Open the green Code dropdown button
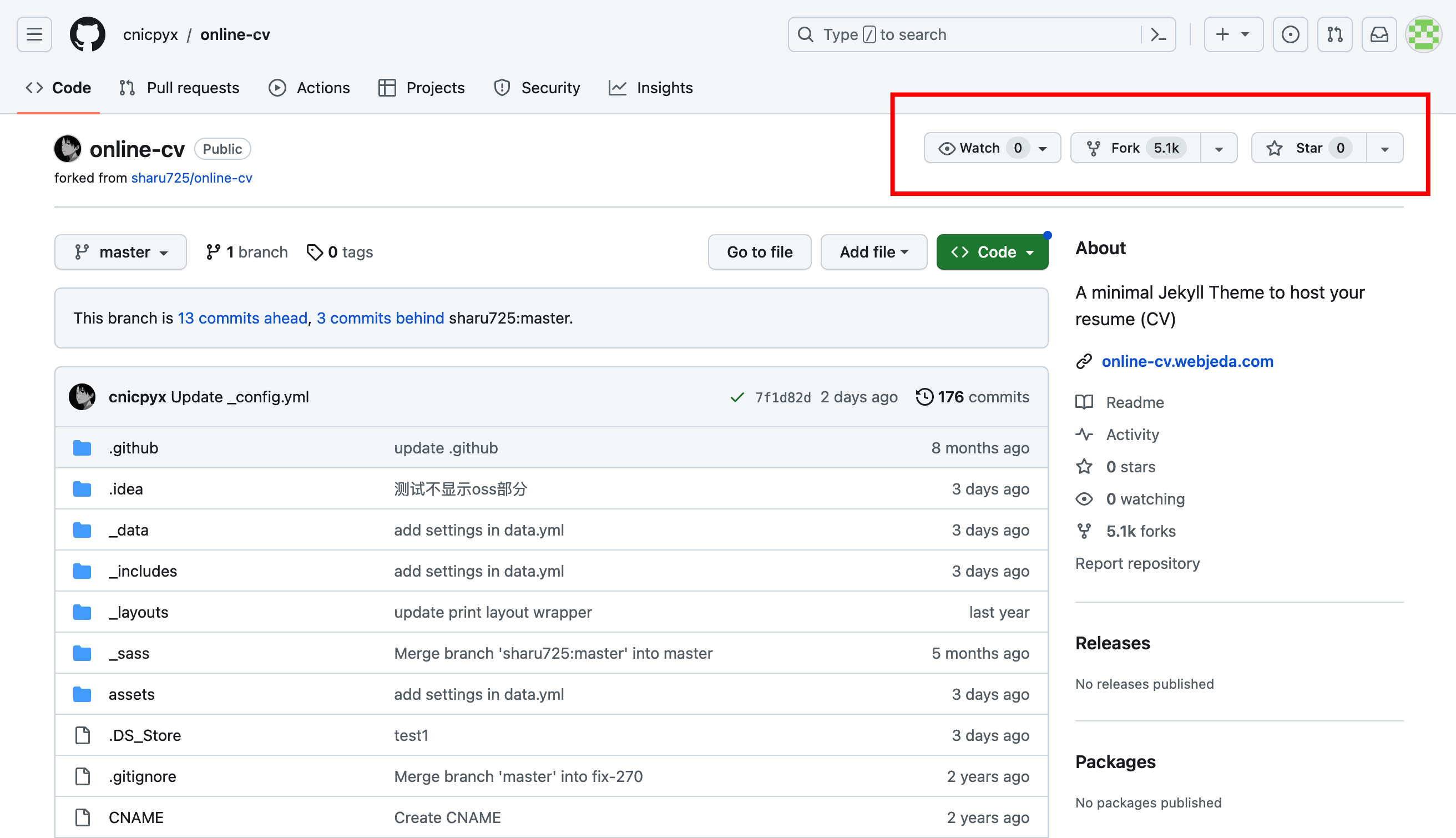The image size is (1456, 838). 992,252
